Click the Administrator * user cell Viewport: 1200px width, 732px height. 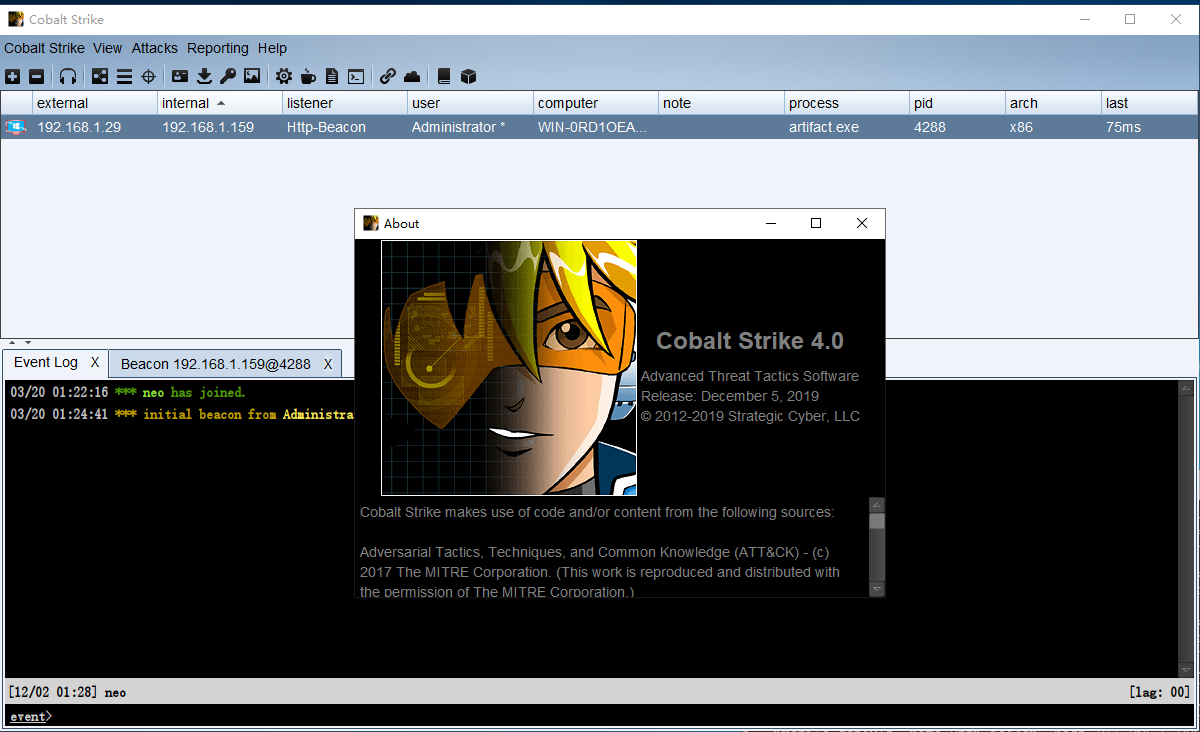(470, 127)
